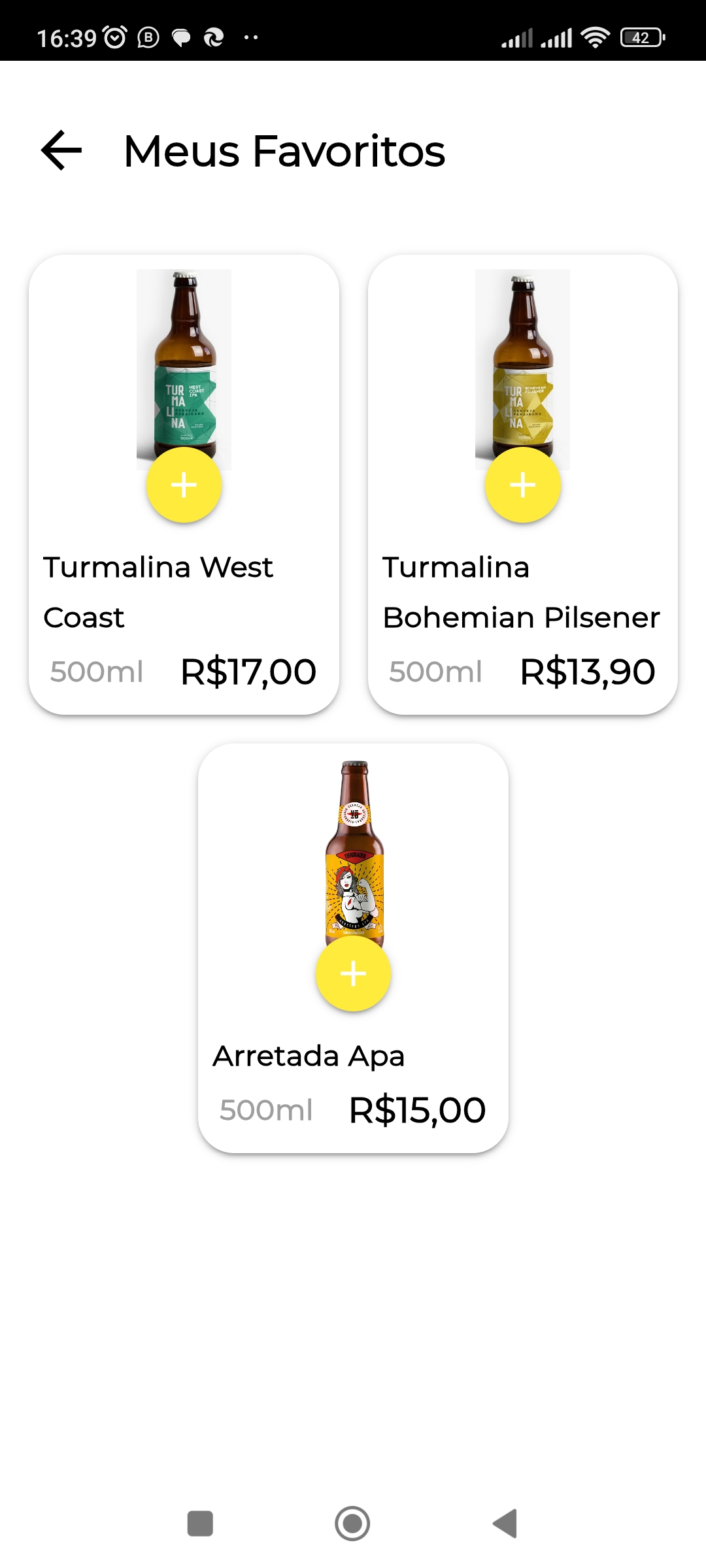The image size is (706, 1568).
Task: Tap the battery level indicator
Action: [642, 38]
